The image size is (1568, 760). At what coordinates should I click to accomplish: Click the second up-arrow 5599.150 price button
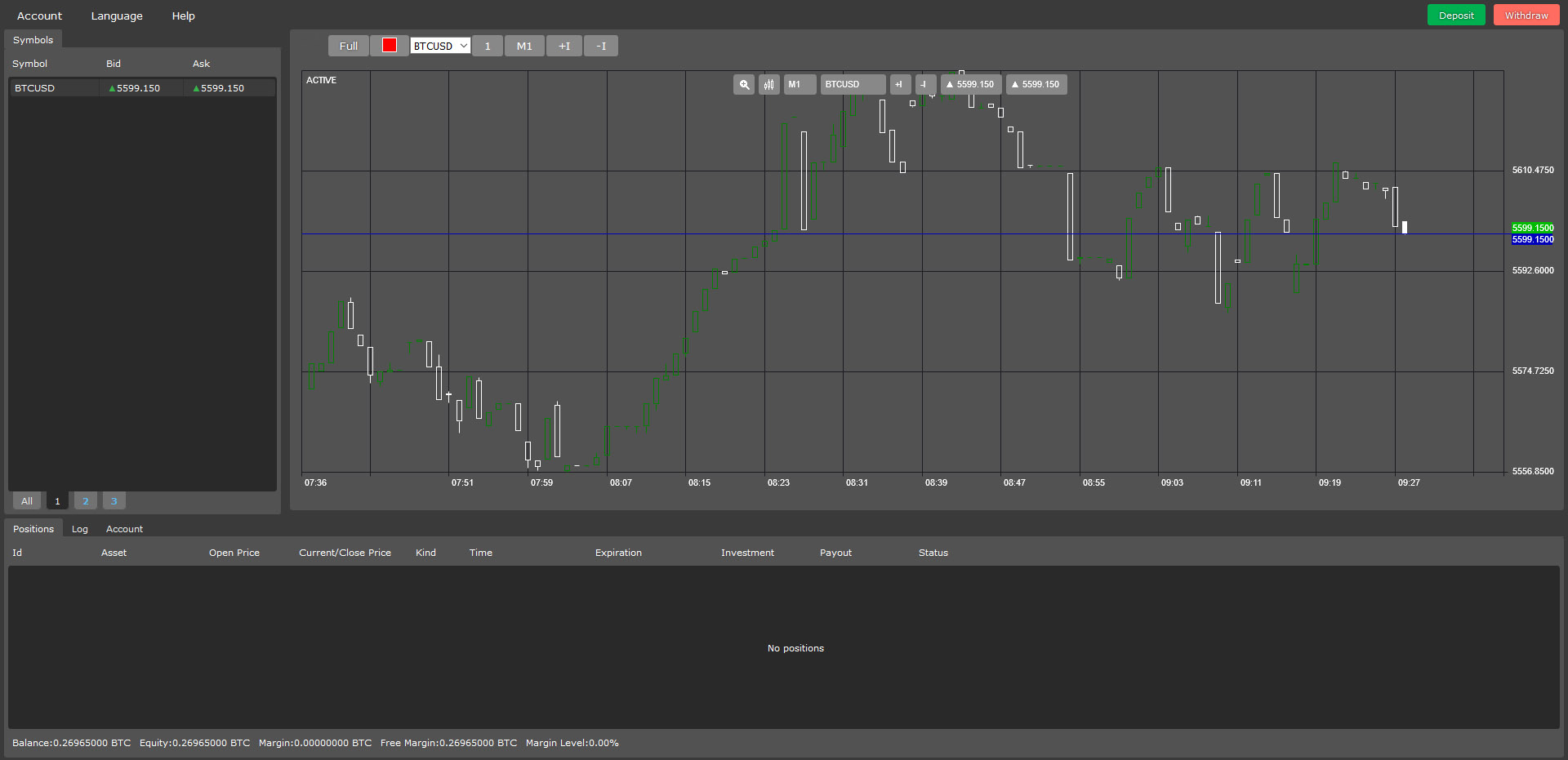click(1036, 85)
